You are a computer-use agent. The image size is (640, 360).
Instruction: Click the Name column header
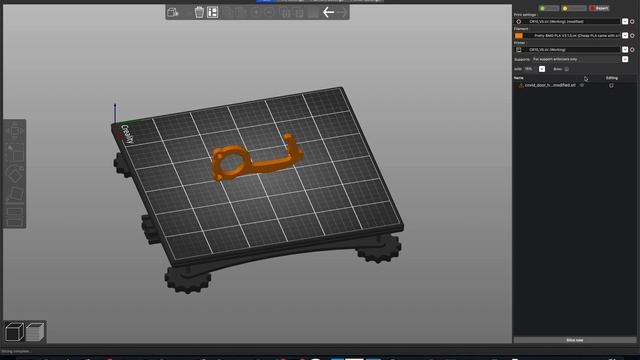point(518,78)
